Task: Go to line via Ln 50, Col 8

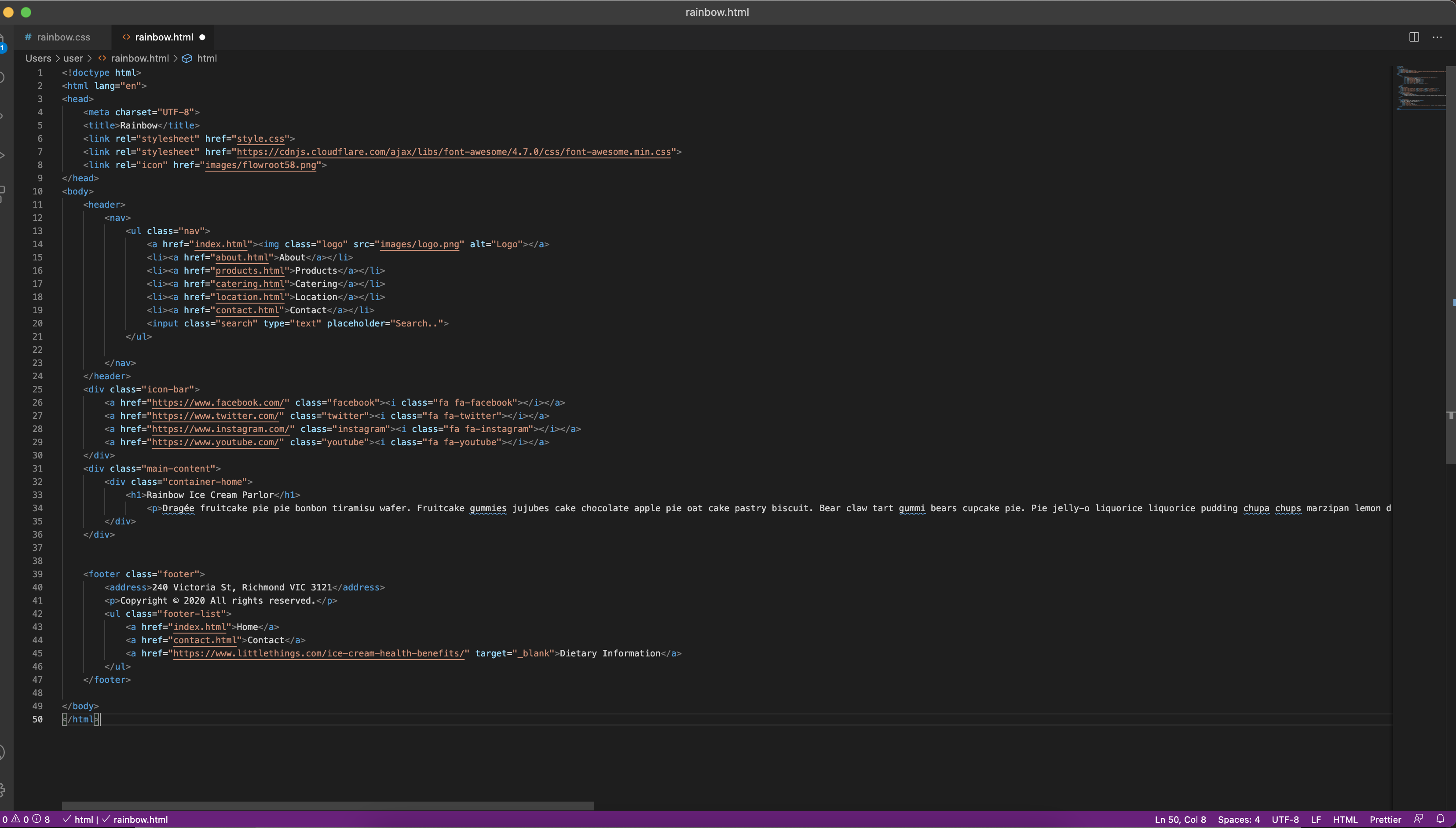Action: click(x=1180, y=820)
